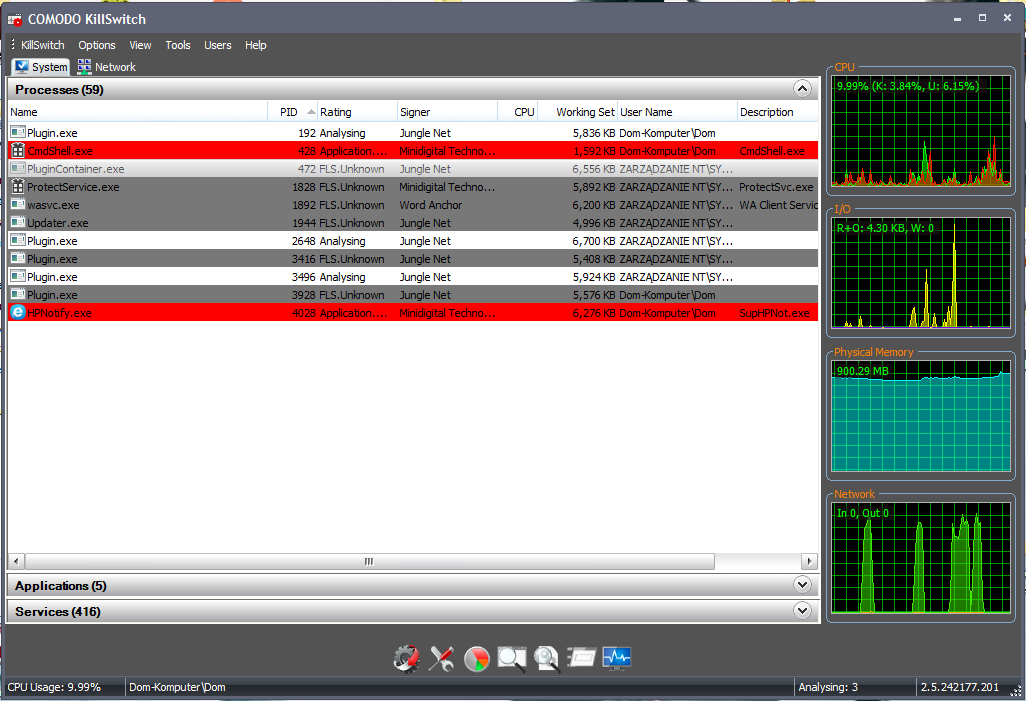The width and height of the screenshot is (1026, 701).
Task: Click icon of Plugin.exe with PID 3496
Action: pos(18,276)
